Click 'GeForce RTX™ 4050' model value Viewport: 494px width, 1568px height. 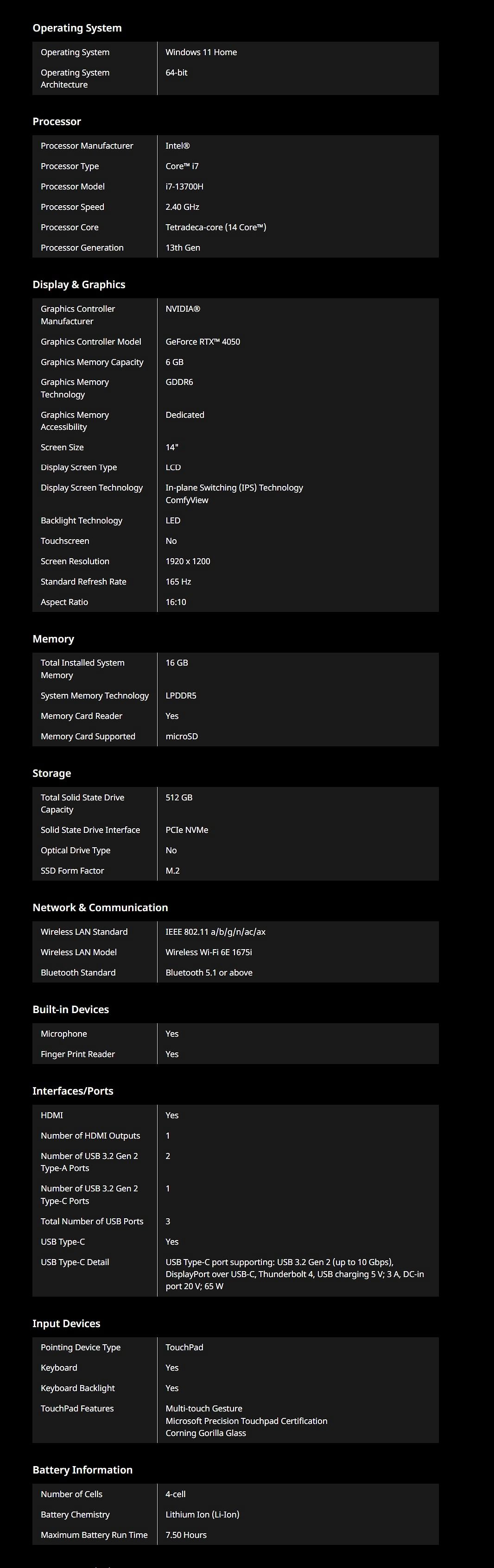203,341
